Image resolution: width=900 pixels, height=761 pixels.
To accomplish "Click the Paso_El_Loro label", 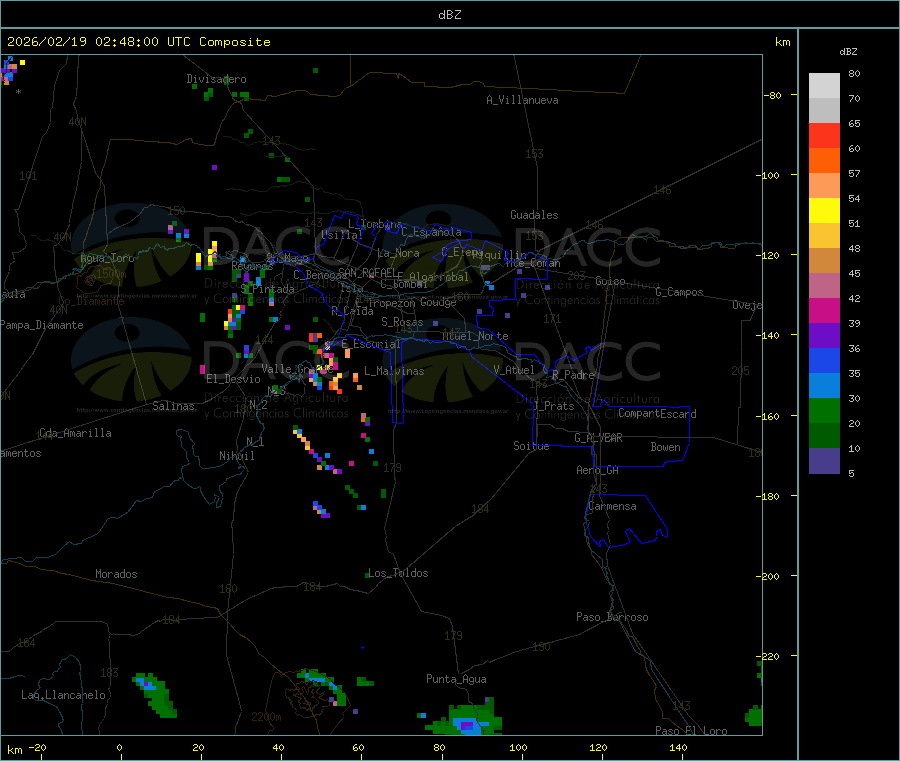I will pos(691,731).
